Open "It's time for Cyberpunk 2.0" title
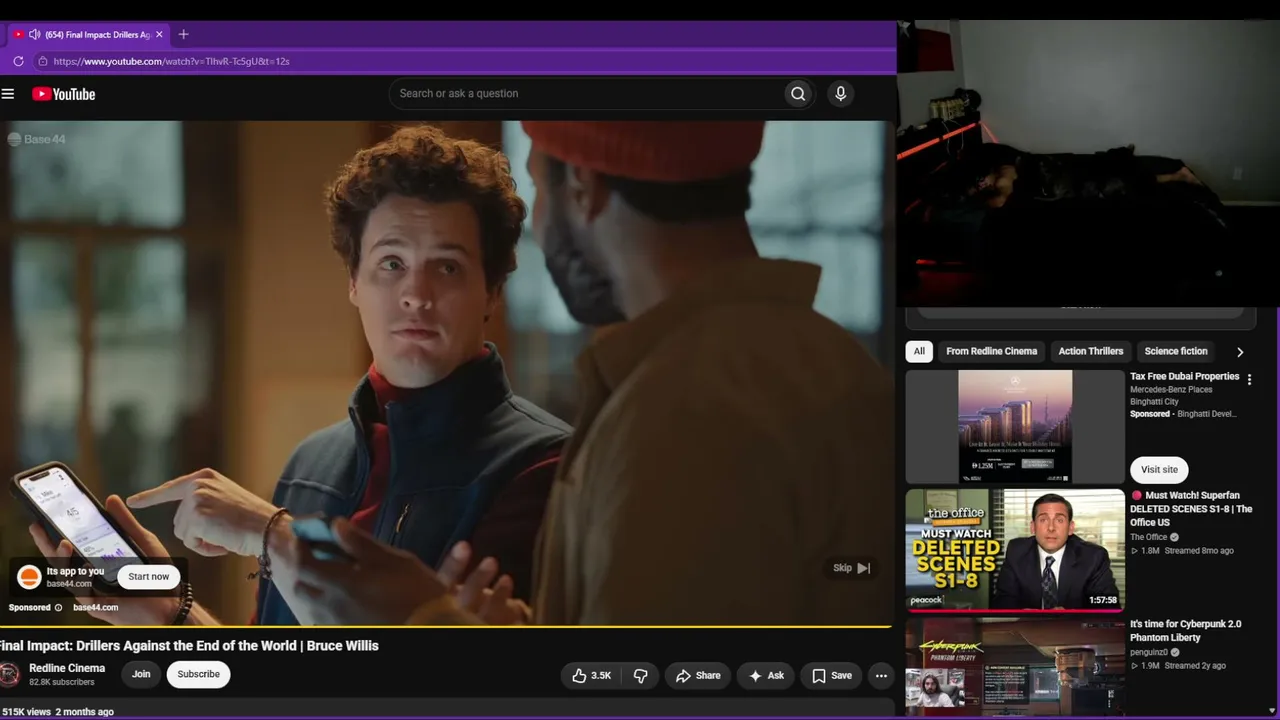The width and height of the screenshot is (1280, 720). [1186, 631]
